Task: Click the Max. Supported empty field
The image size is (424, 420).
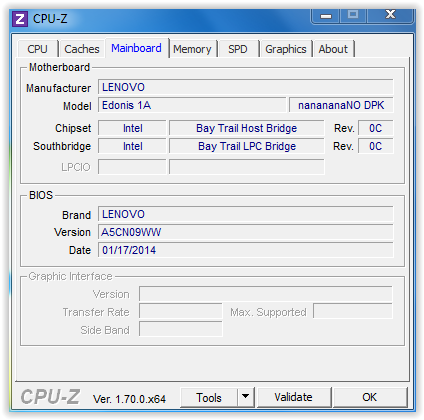Action: point(353,312)
